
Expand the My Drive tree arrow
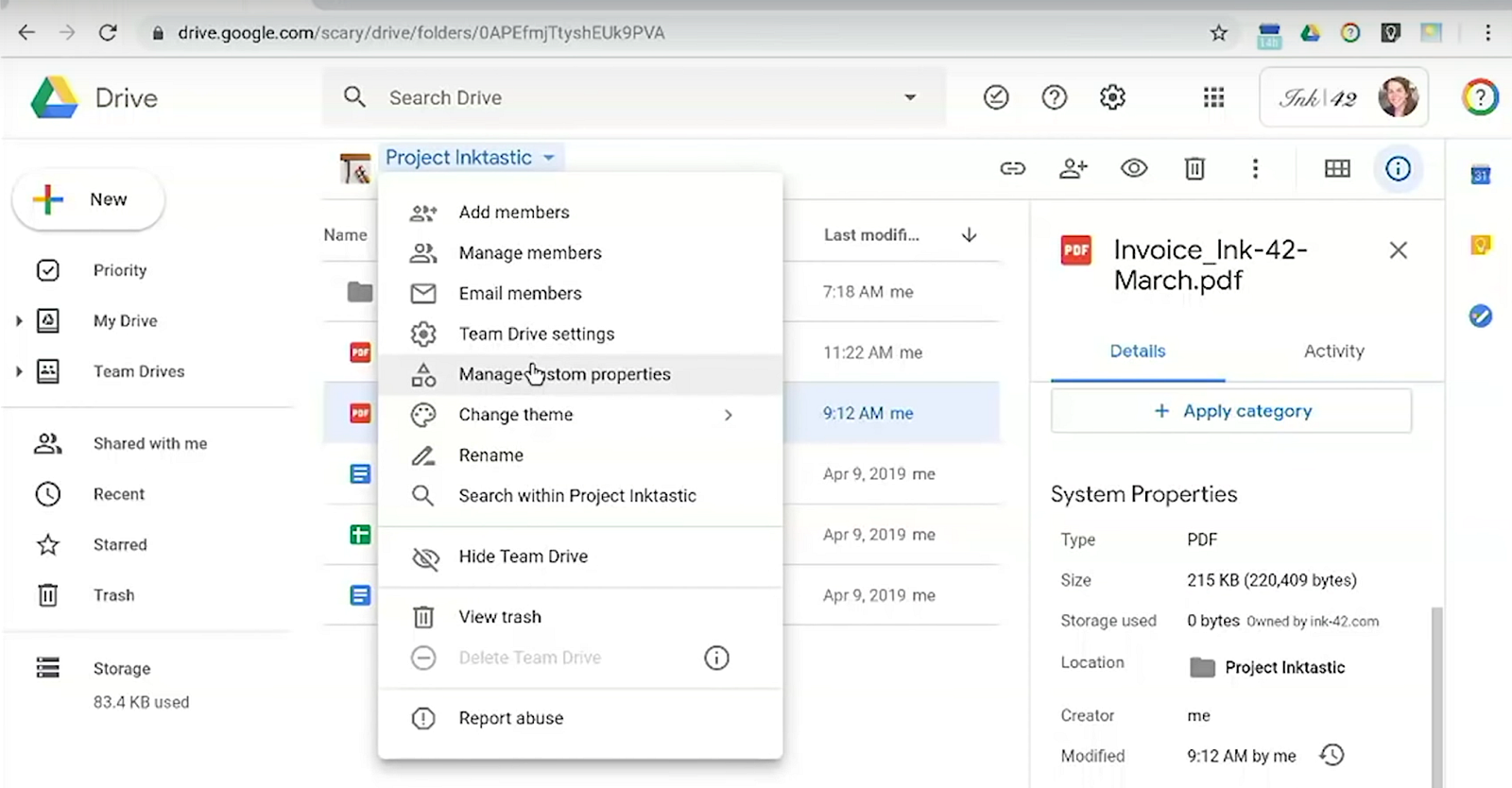pos(19,321)
